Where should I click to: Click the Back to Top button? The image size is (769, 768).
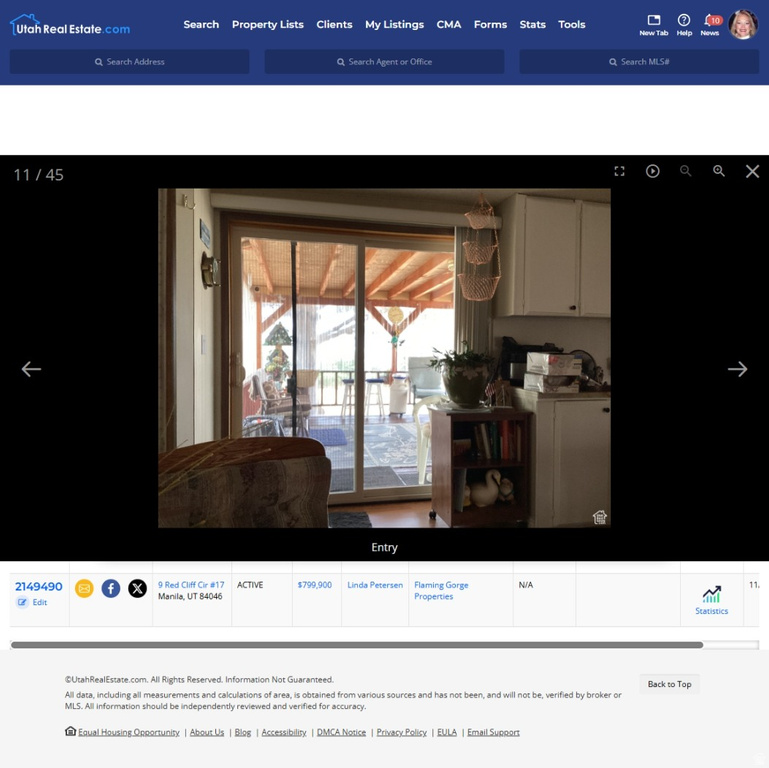669,684
